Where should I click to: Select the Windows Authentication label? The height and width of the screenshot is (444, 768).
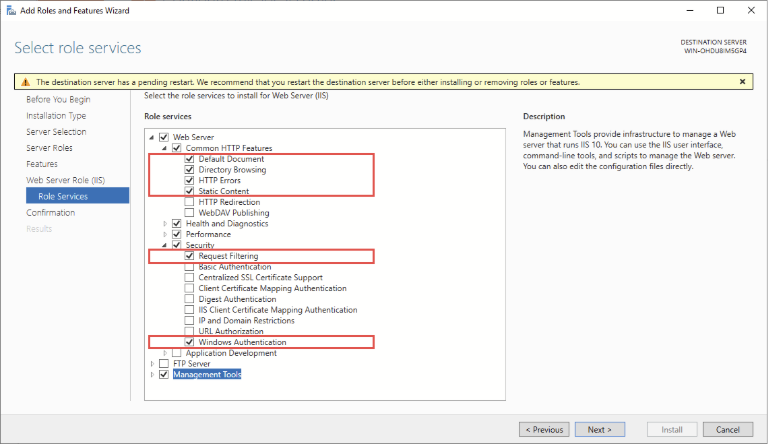(x=242, y=342)
